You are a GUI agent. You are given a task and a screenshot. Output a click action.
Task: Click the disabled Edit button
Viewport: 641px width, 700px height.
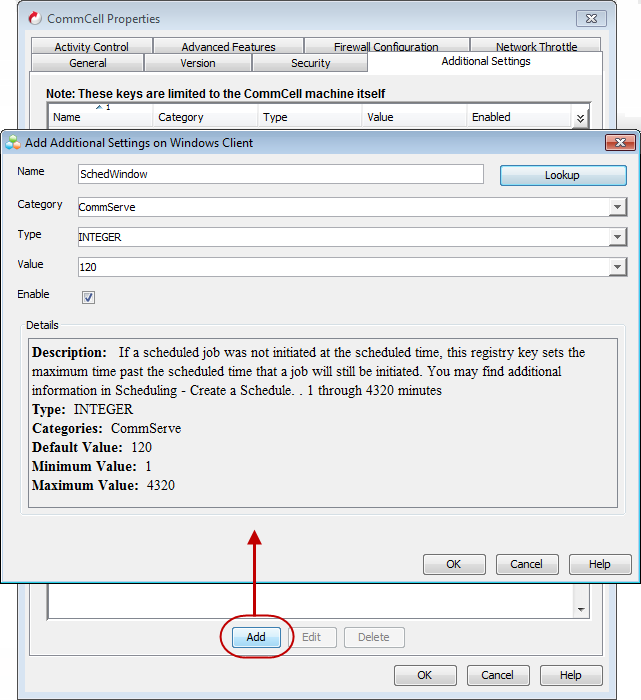click(x=312, y=637)
